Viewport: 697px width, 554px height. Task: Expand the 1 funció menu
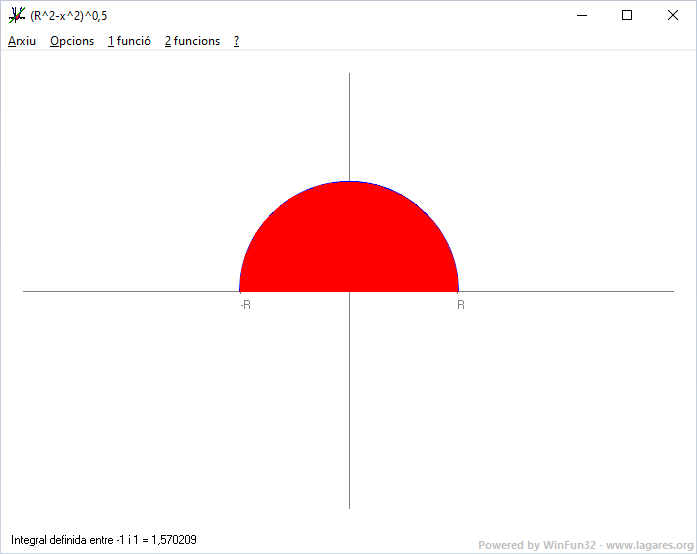130,41
